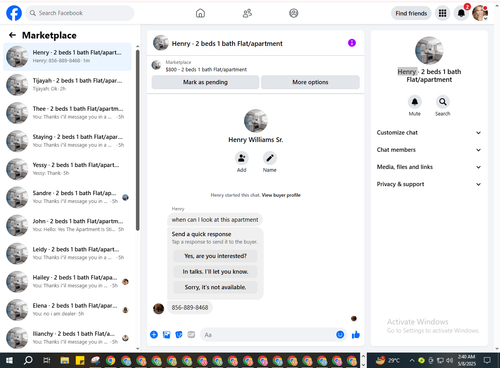
Task: Open Windows Start menu
Action: coord(9,360)
